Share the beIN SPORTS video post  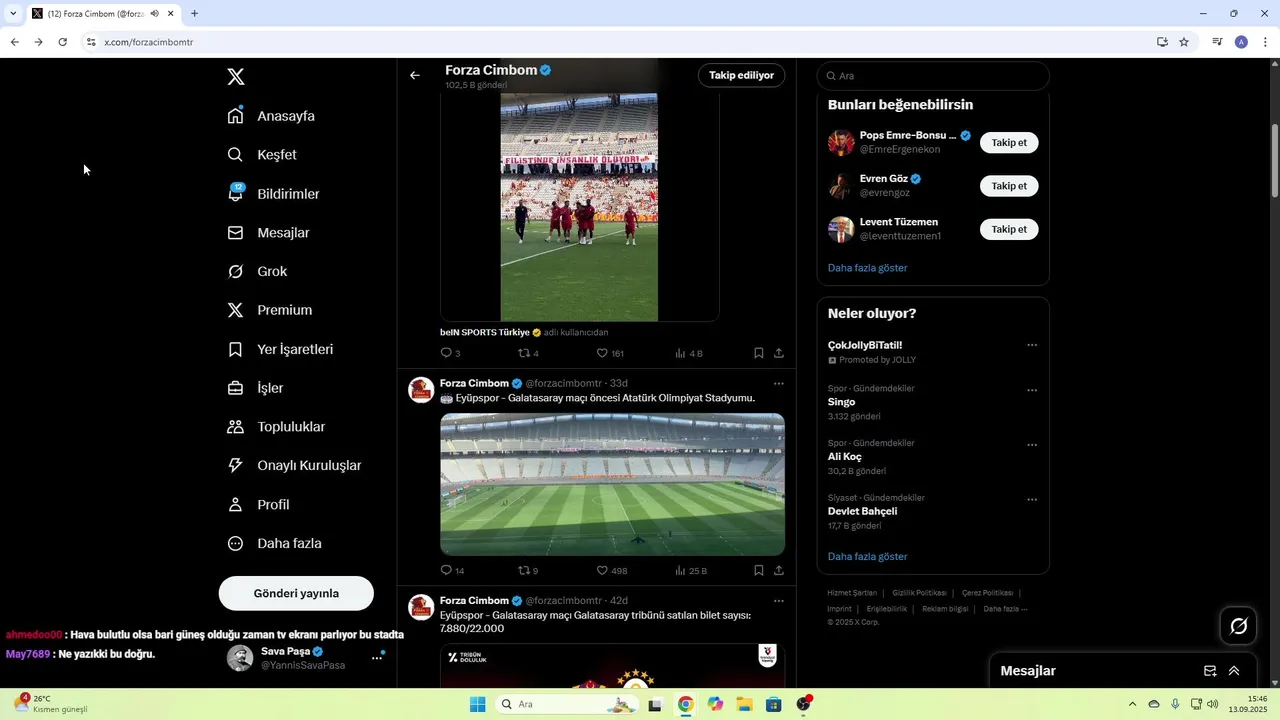779,353
